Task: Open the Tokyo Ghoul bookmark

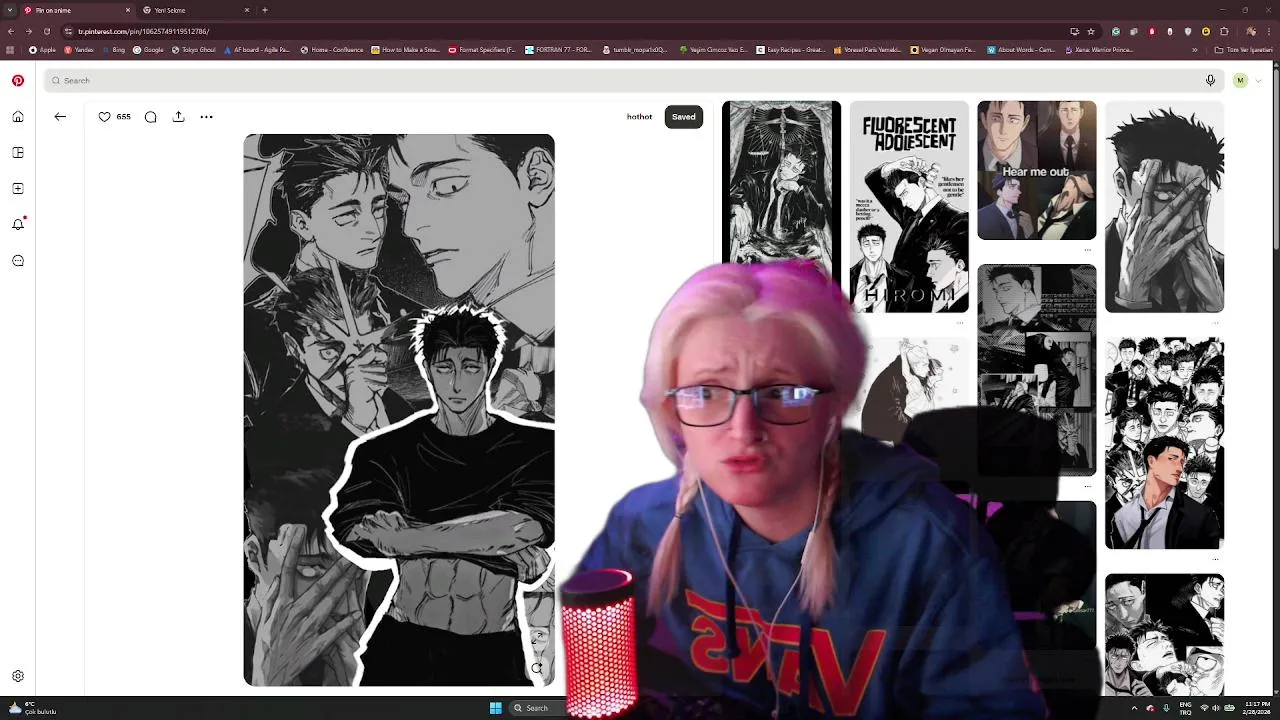Action: (194, 50)
